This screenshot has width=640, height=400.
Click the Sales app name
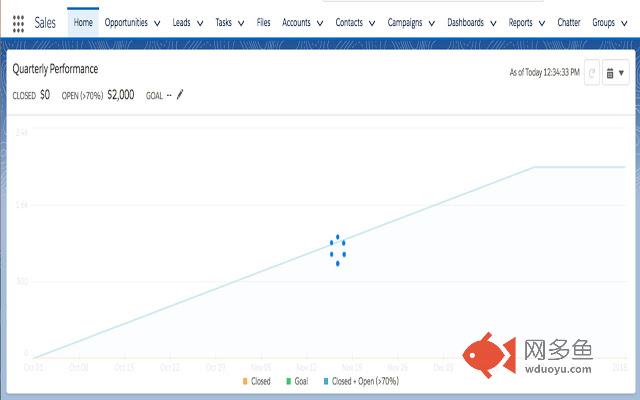[x=45, y=23]
